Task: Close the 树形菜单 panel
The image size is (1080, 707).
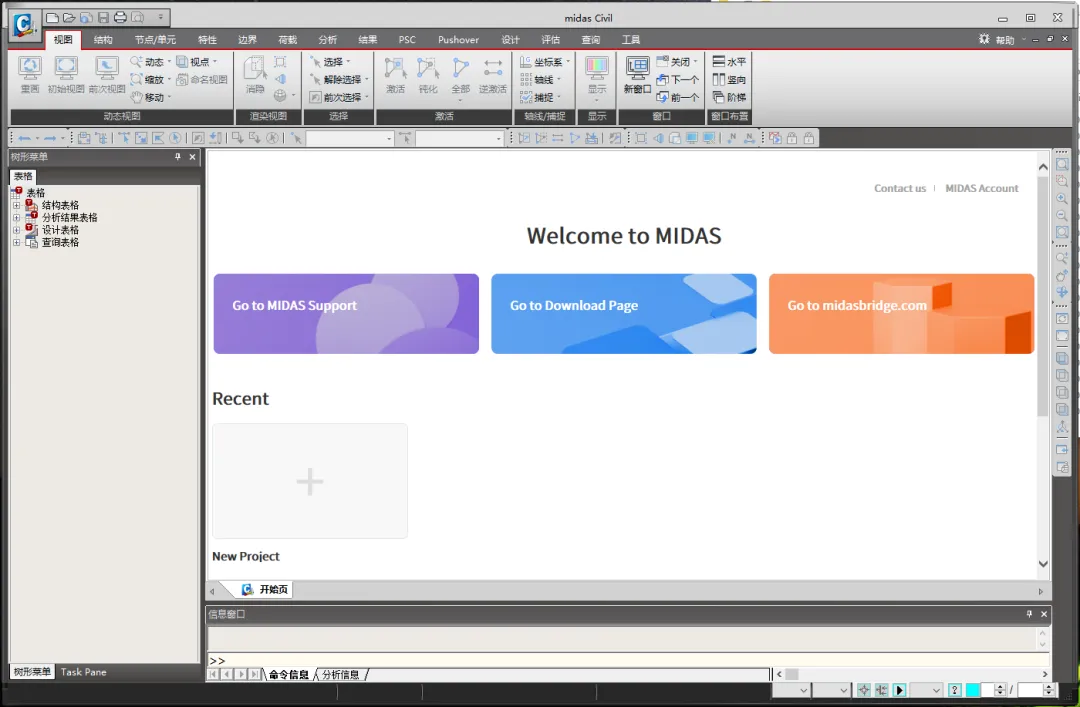Action: pos(192,157)
